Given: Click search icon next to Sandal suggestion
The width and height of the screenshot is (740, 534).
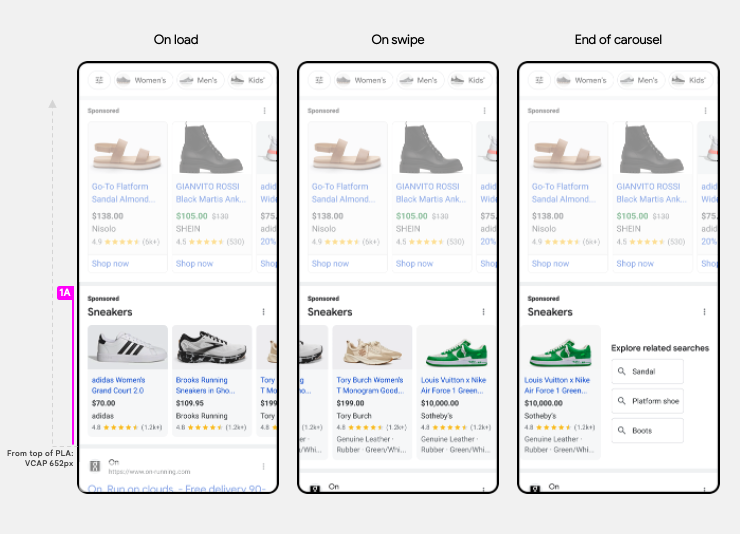Looking at the screenshot, I should [622, 371].
